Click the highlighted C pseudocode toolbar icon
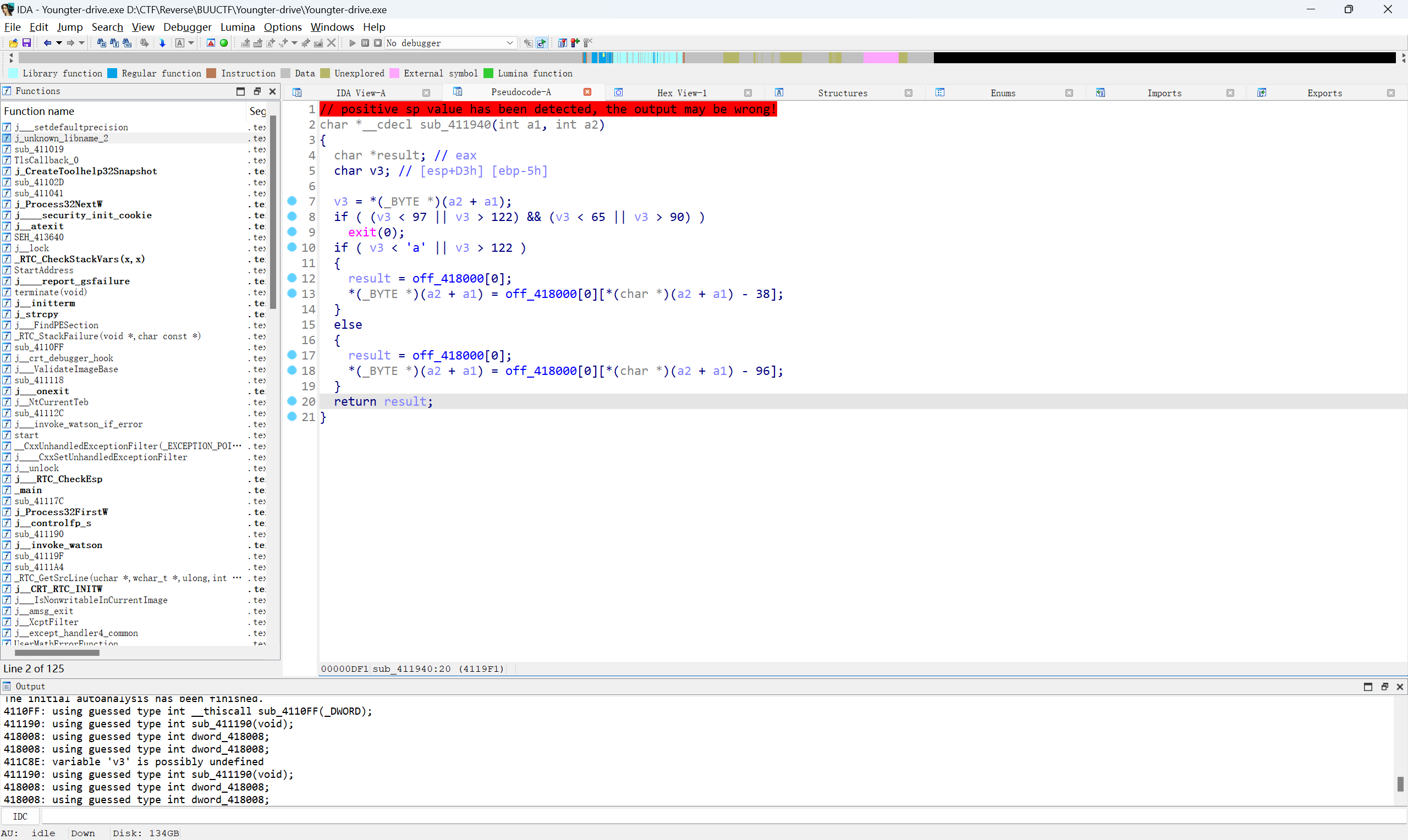The height and width of the screenshot is (840, 1408). tap(541, 43)
